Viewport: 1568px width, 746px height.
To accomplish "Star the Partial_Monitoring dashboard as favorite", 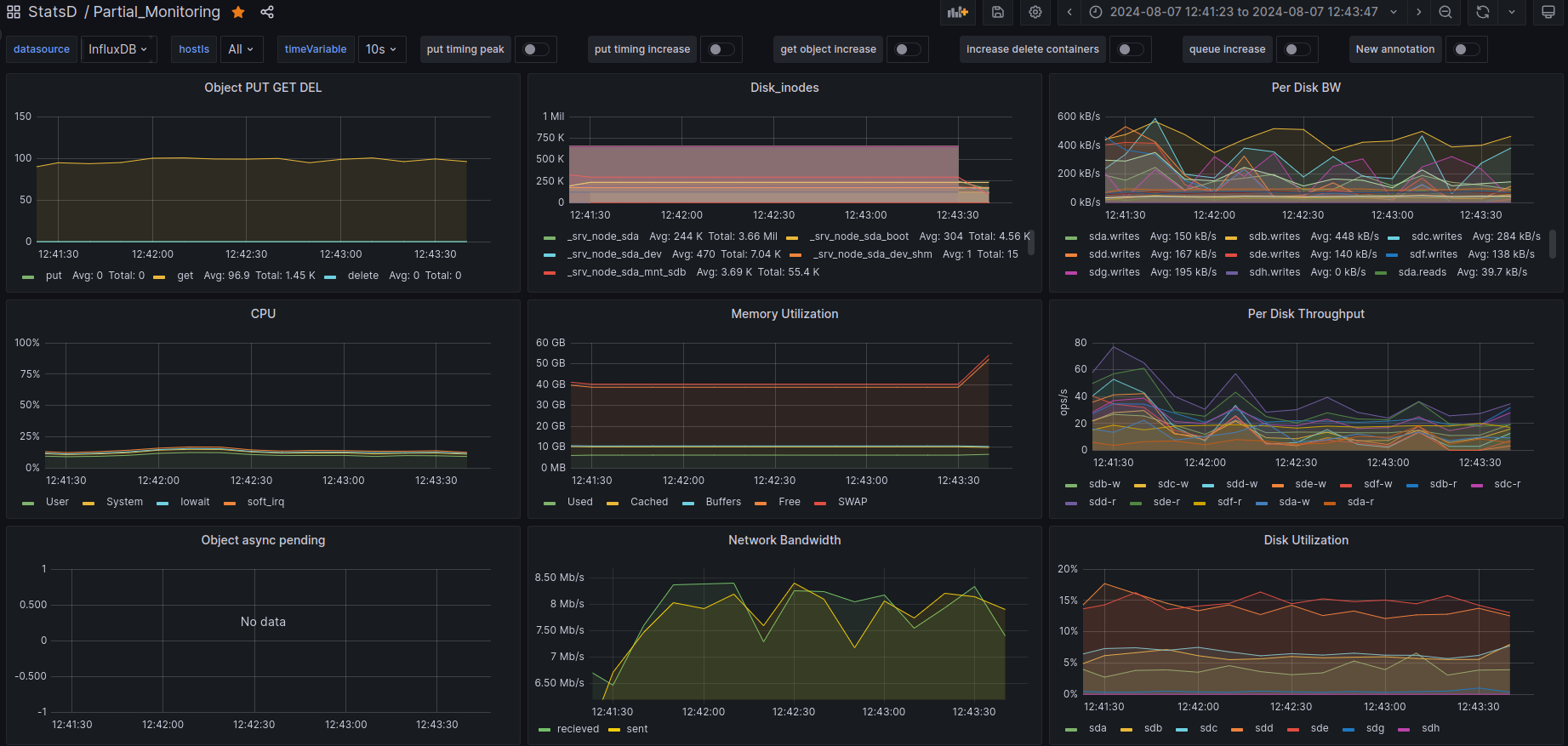I will point(238,12).
